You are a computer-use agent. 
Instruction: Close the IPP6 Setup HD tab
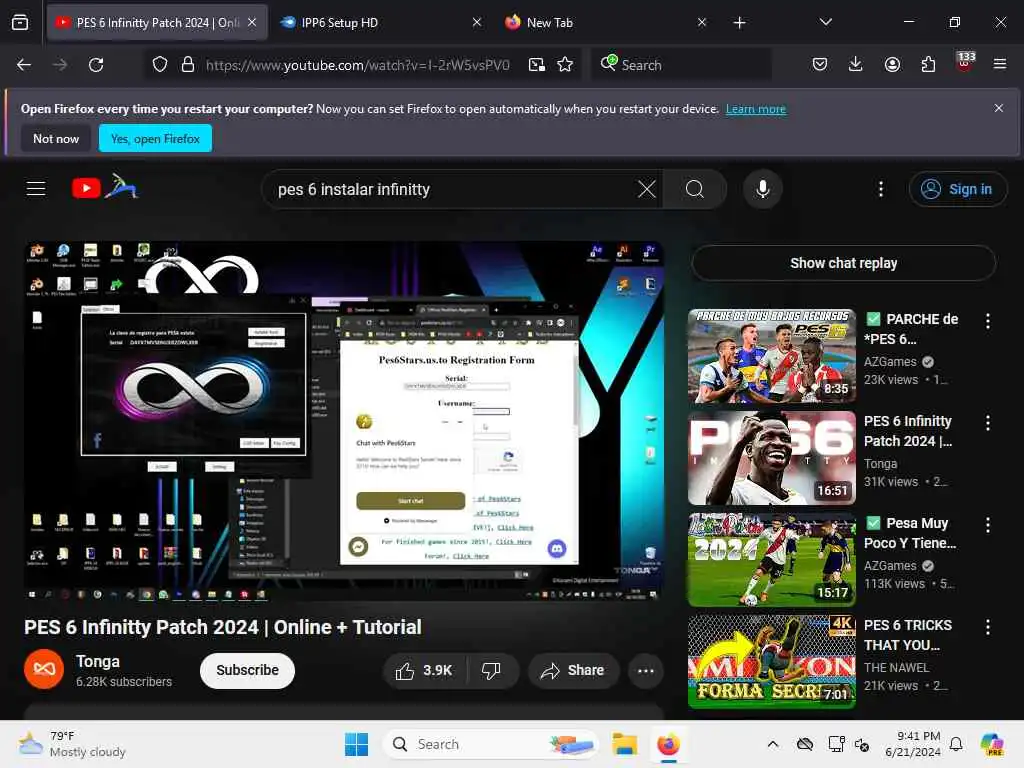click(477, 22)
